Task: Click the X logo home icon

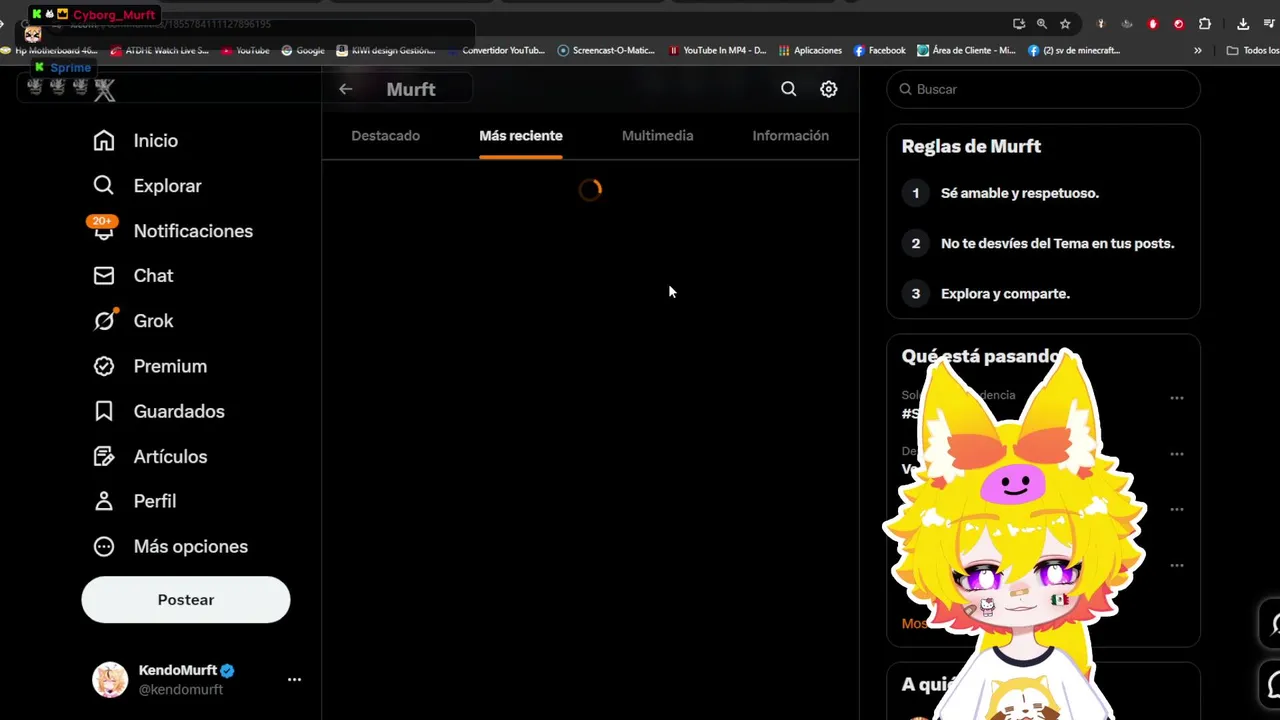Action: (x=105, y=89)
